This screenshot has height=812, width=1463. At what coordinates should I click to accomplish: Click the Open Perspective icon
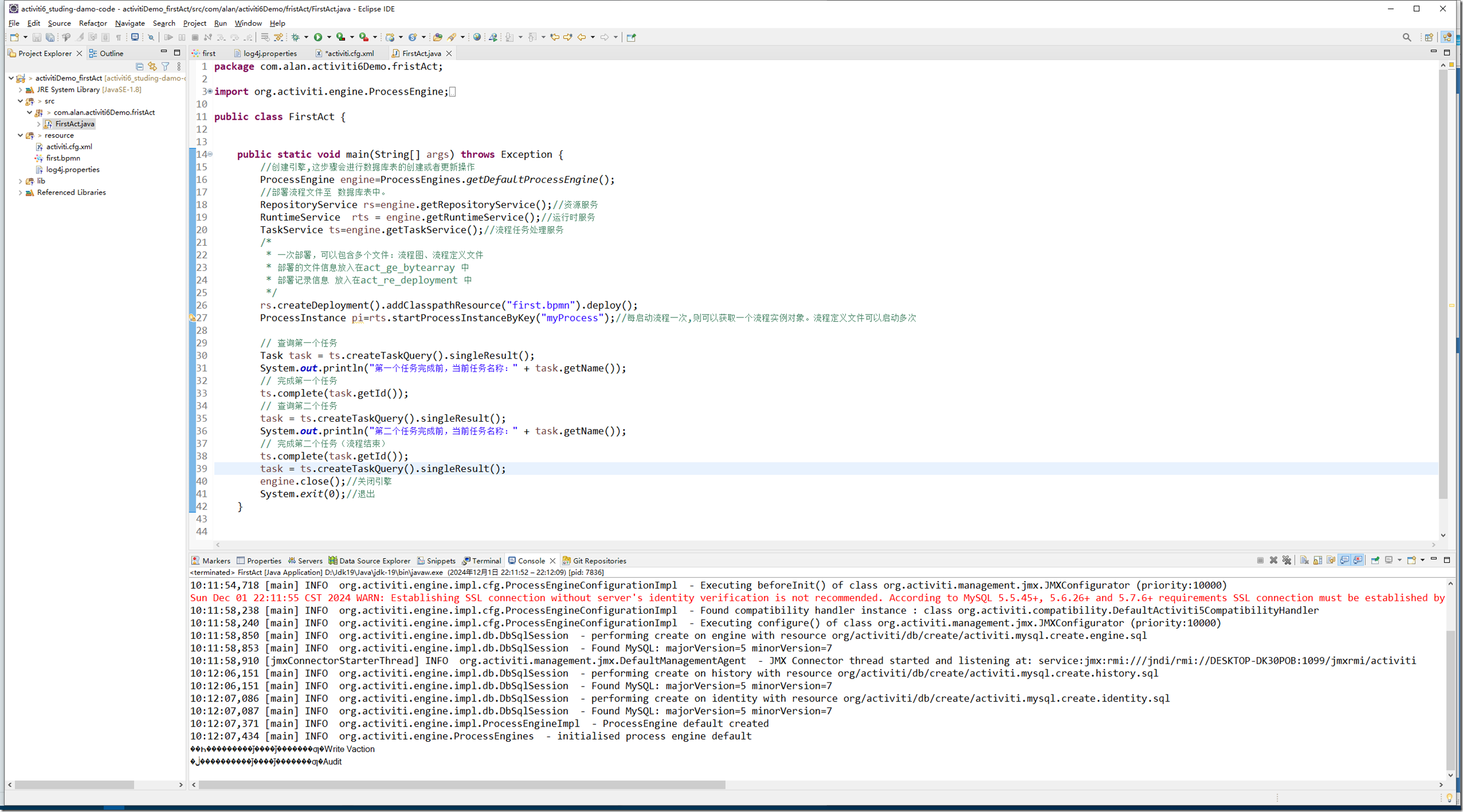(x=1429, y=37)
